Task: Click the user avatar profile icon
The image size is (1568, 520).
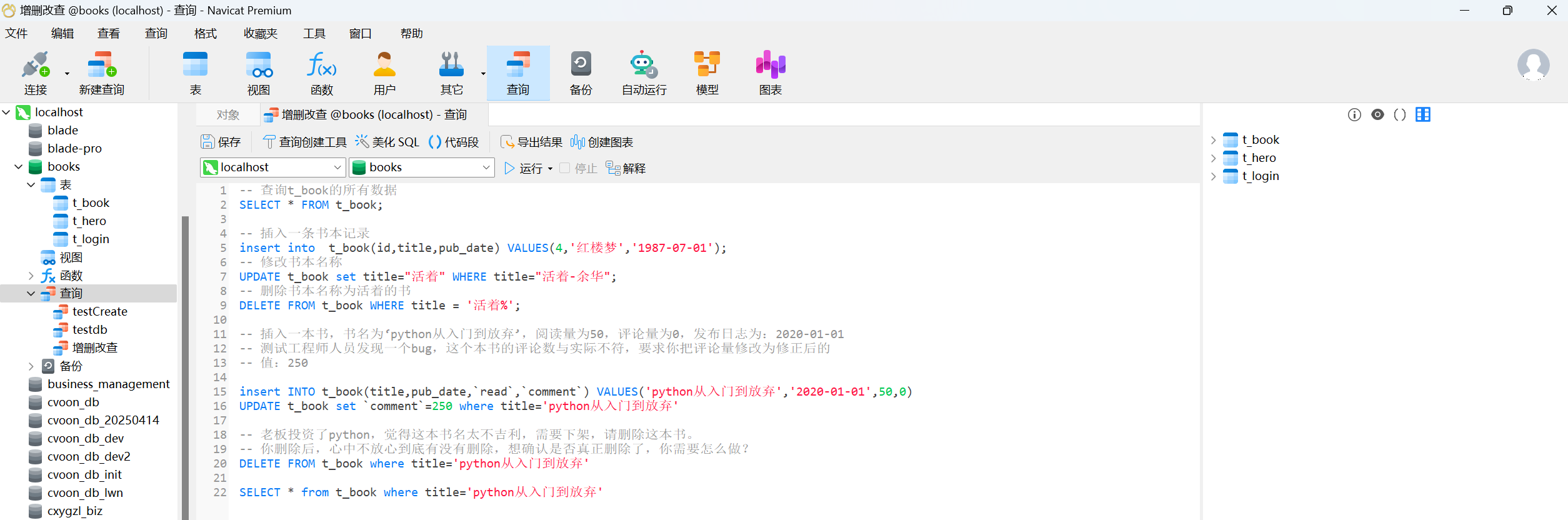Action: [x=1533, y=65]
